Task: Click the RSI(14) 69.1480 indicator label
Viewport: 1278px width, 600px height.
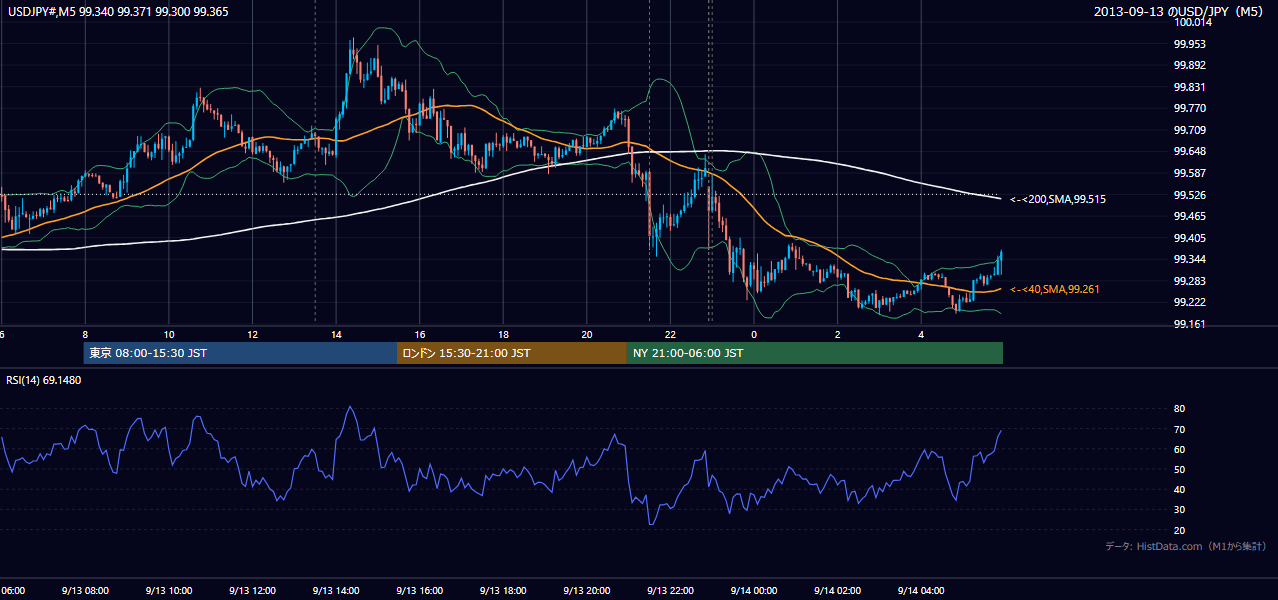Action: 44,380
